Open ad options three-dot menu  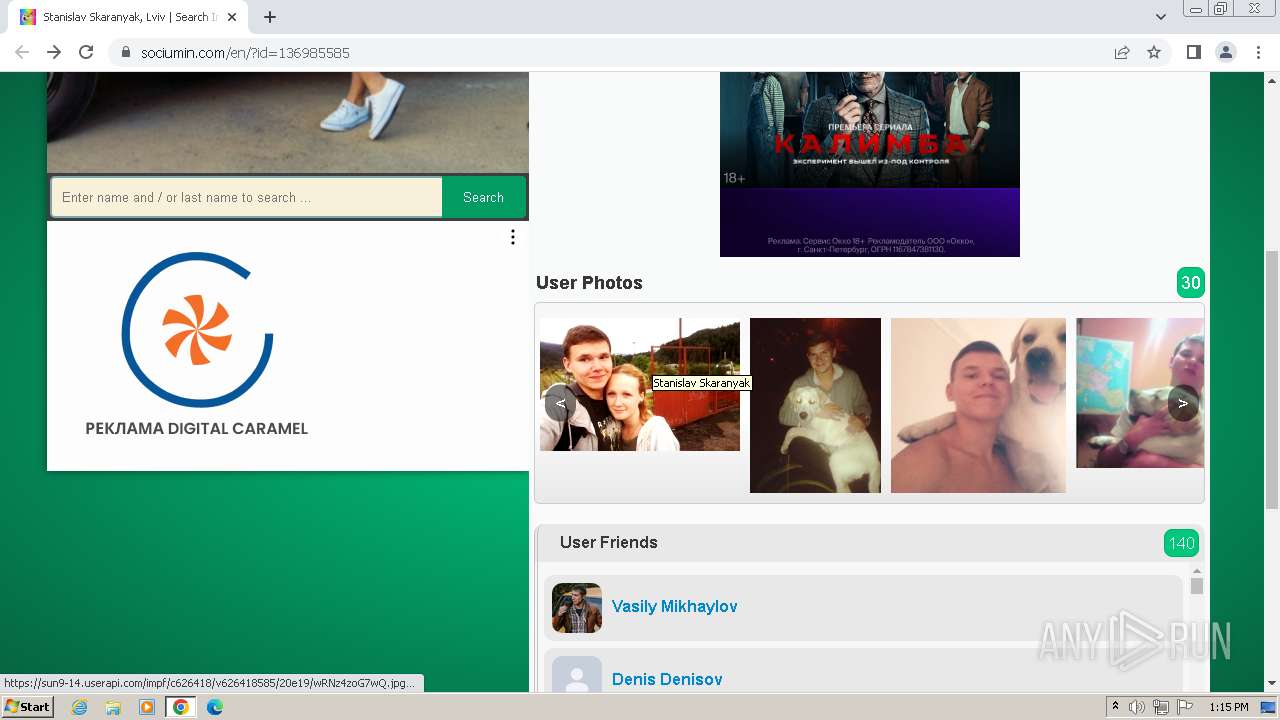click(x=513, y=237)
